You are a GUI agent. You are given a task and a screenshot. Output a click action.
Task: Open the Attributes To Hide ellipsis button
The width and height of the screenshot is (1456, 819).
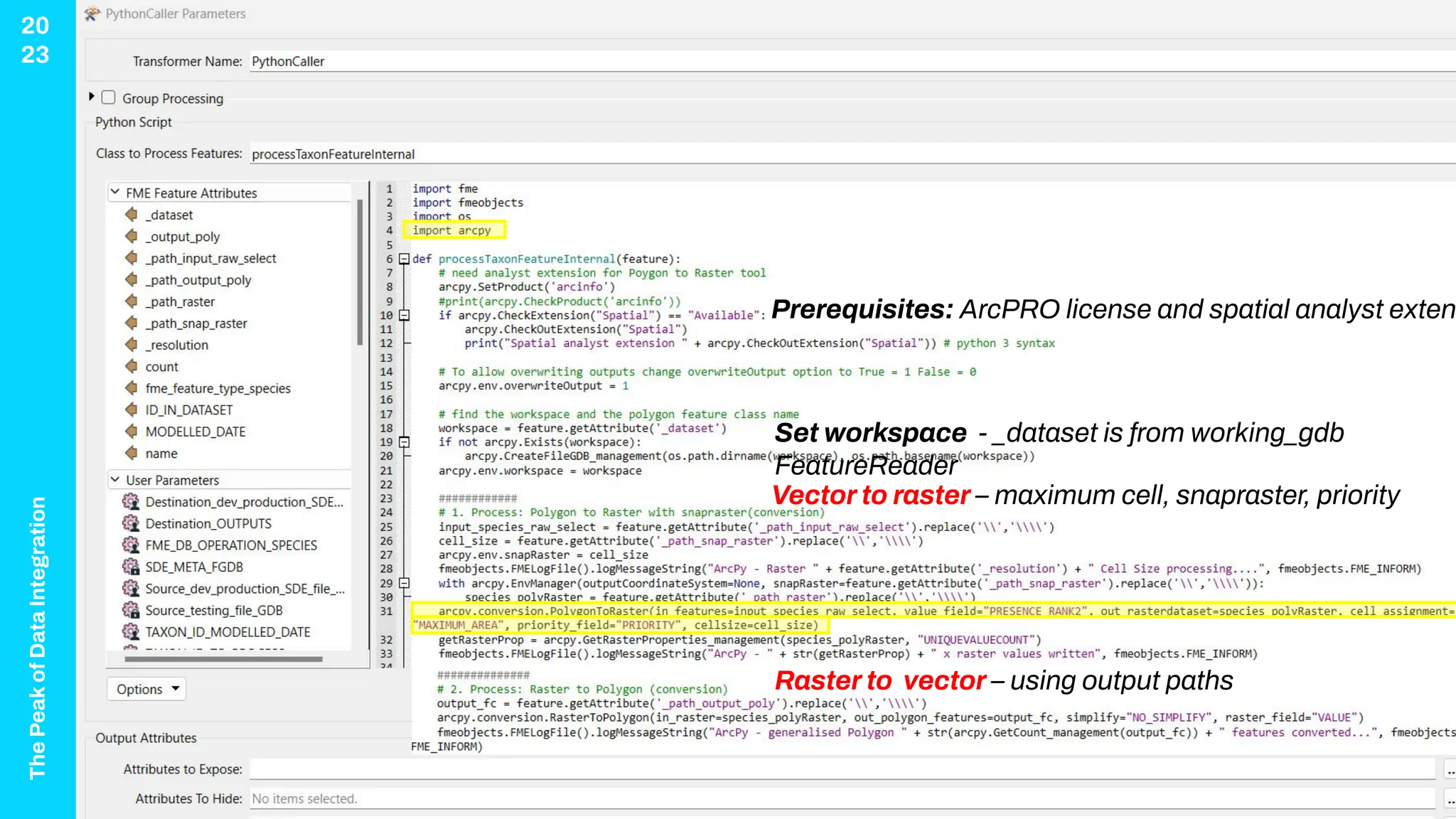click(x=1450, y=799)
